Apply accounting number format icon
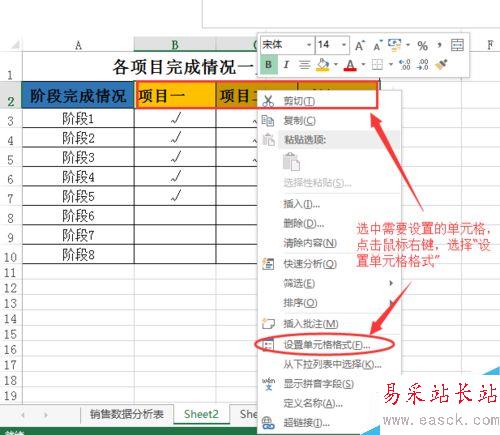The width and height of the screenshot is (500, 435). [395, 45]
